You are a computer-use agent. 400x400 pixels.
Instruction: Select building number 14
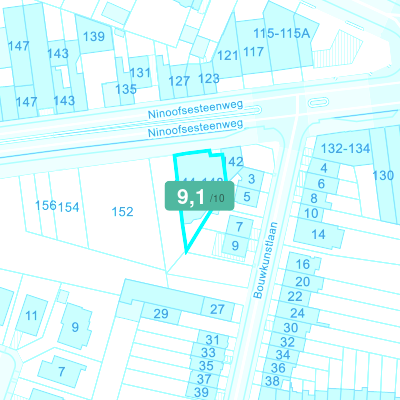pyautogui.click(x=318, y=234)
